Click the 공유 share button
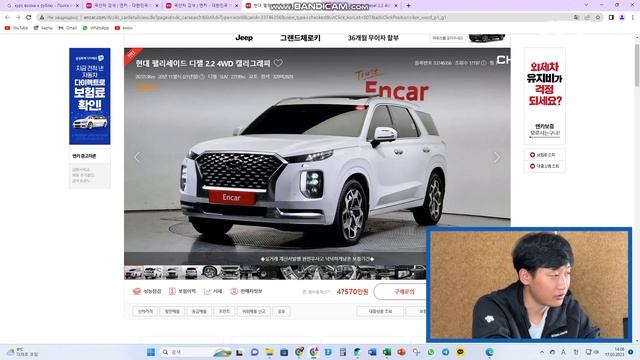 pyautogui.click(x=281, y=311)
